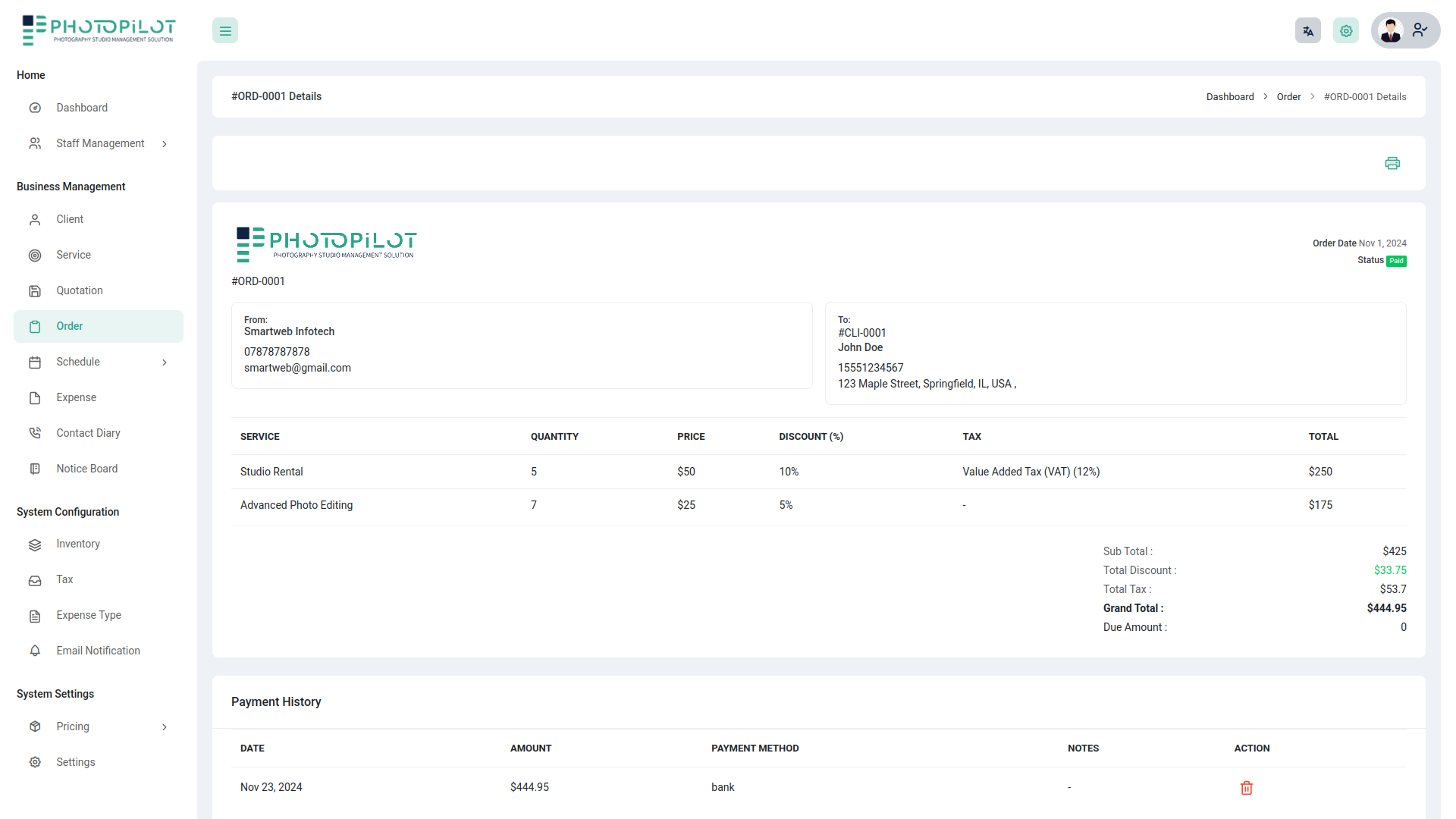This screenshot has height=819, width=1456.
Task: Go to Client page
Action: coord(70,219)
